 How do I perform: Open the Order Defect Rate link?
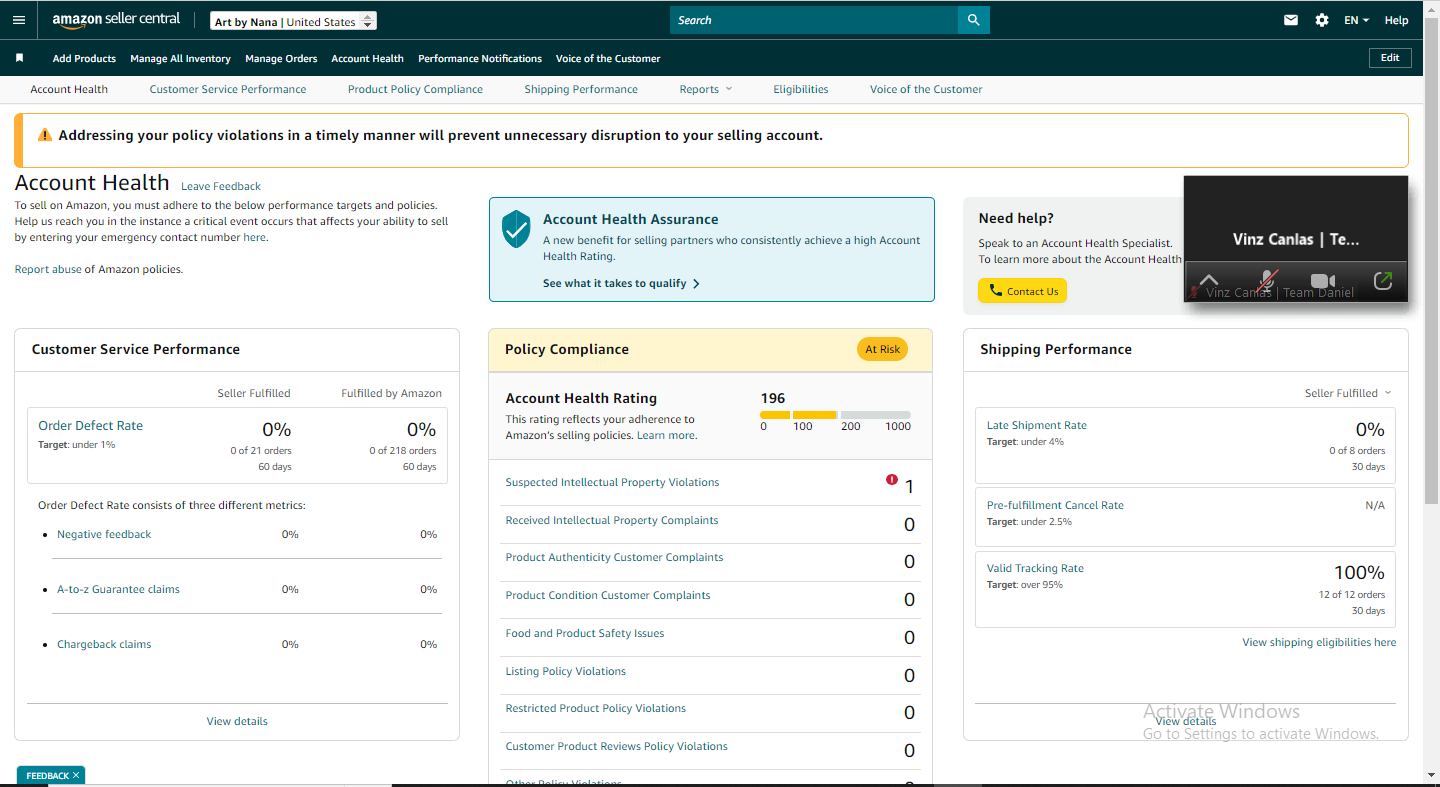(91, 425)
